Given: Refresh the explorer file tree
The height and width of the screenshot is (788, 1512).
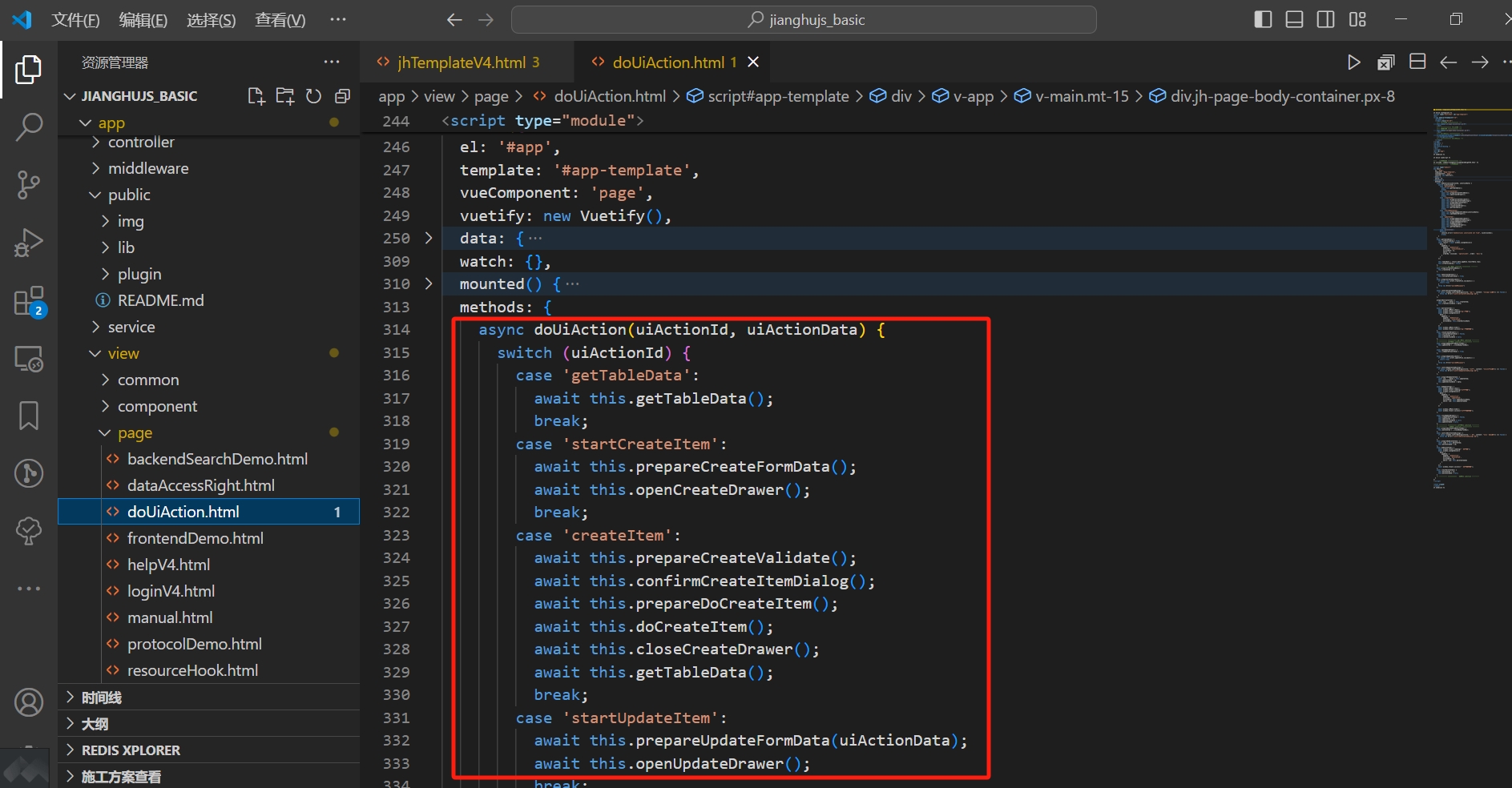Looking at the screenshot, I should pyautogui.click(x=313, y=95).
